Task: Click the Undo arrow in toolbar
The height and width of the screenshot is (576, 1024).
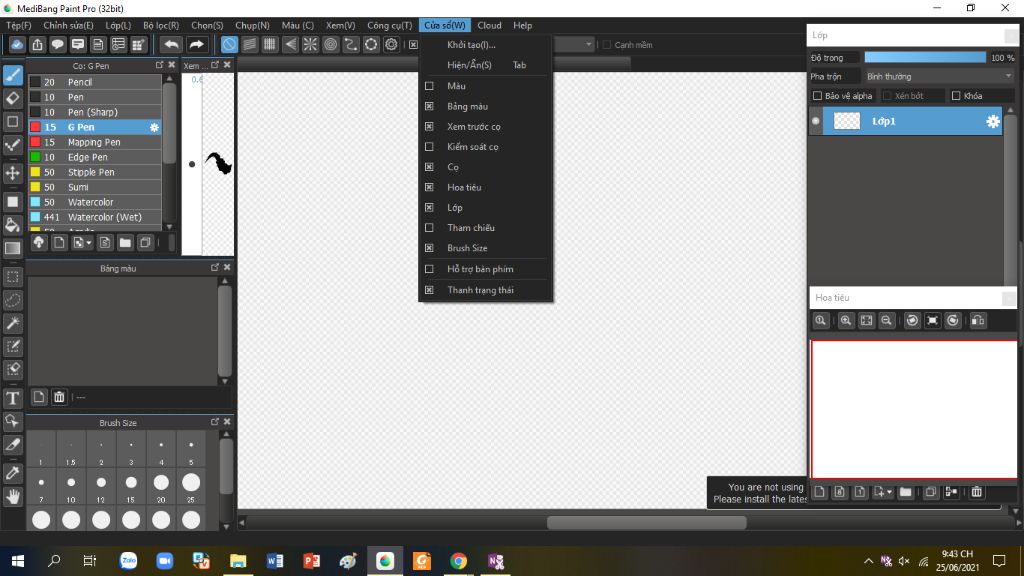Action: point(171,44)
